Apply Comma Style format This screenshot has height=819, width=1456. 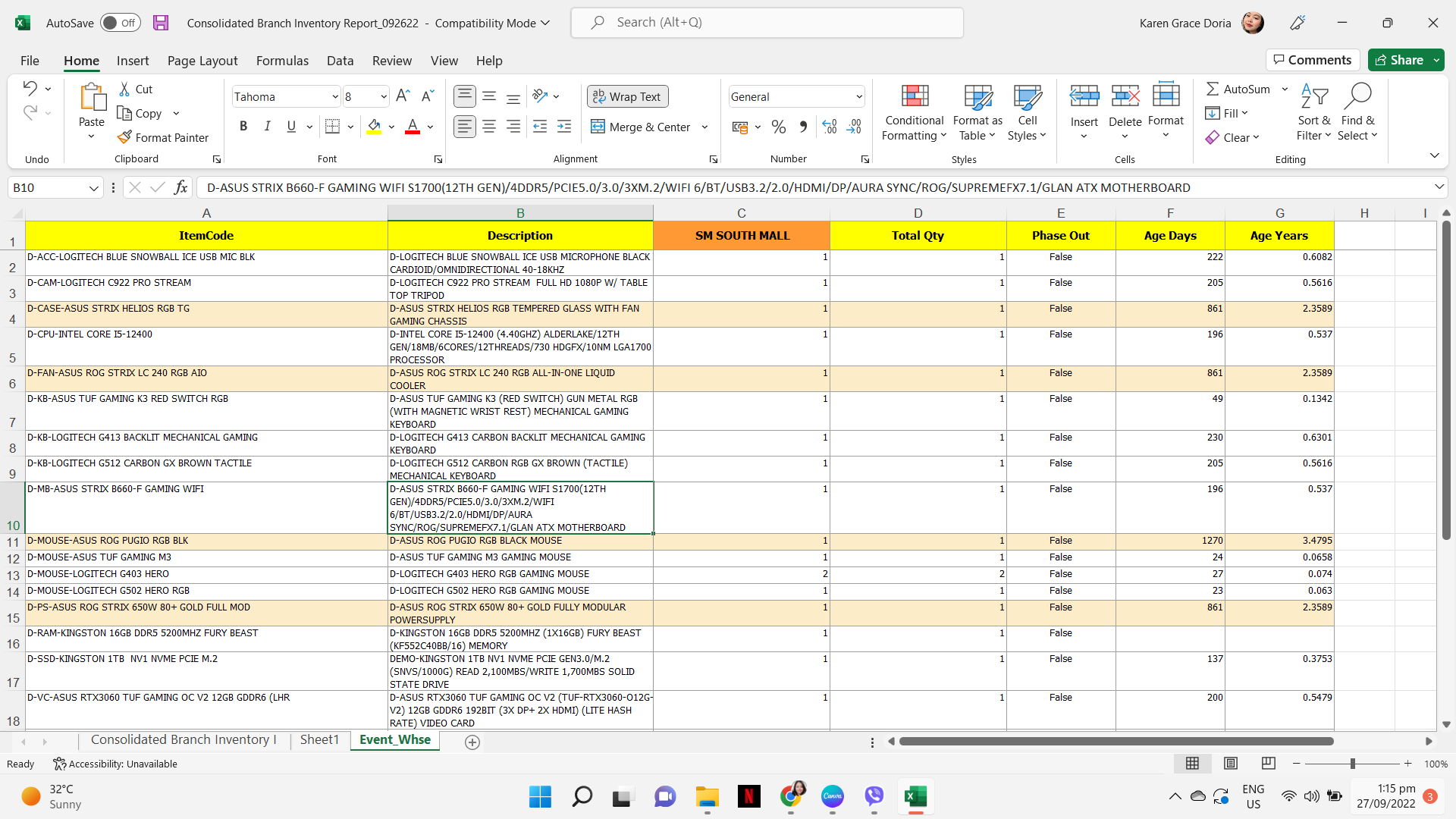(803, 127)
